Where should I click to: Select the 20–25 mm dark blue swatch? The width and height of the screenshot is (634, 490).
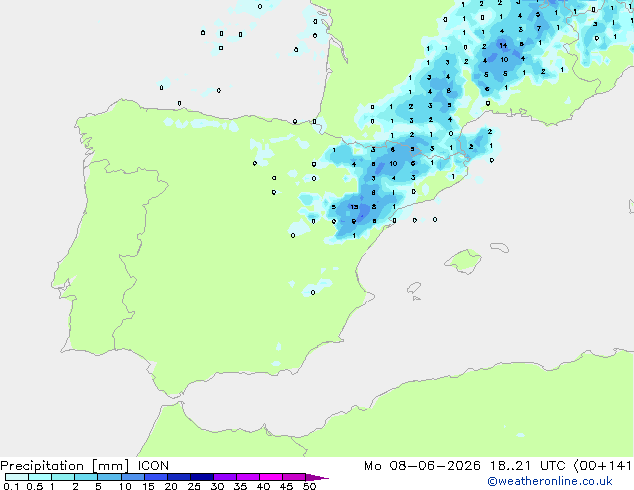[179, 477]
